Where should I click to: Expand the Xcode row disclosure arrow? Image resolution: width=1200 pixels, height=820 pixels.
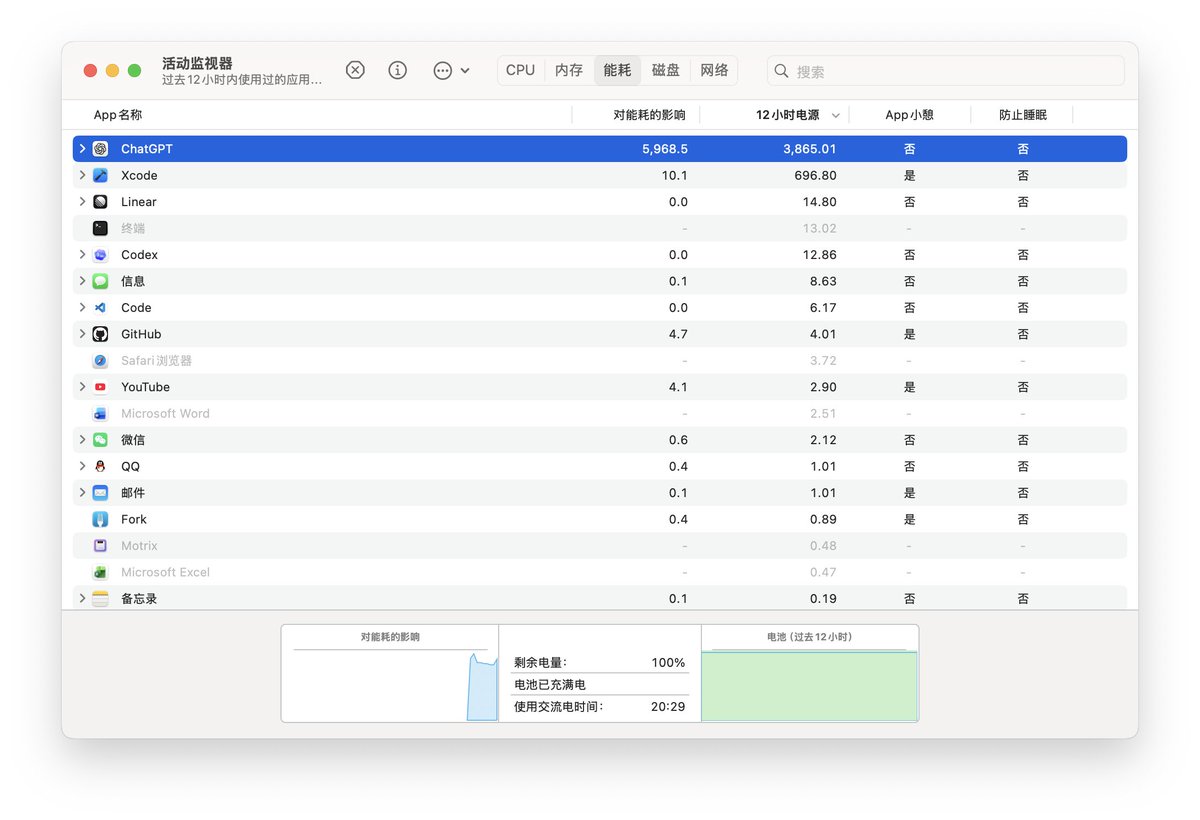82,175
